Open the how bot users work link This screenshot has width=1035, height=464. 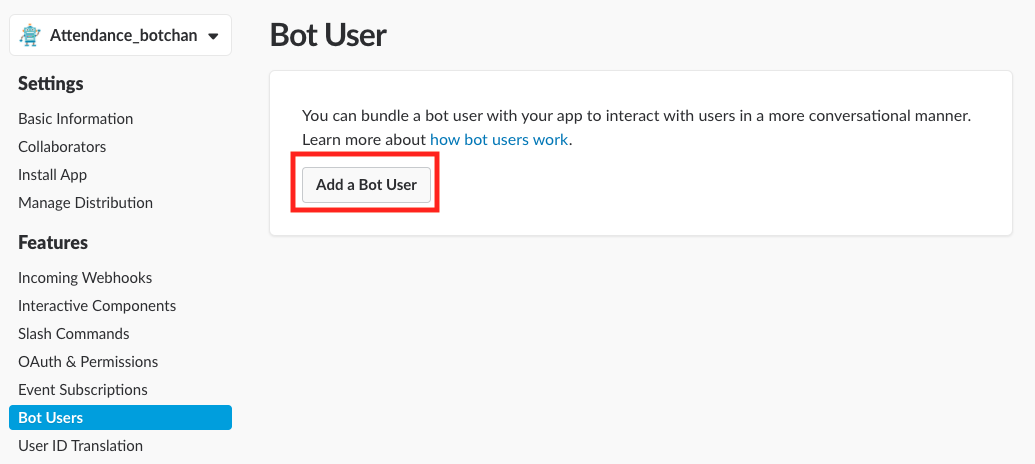click(x=499, y=140)
